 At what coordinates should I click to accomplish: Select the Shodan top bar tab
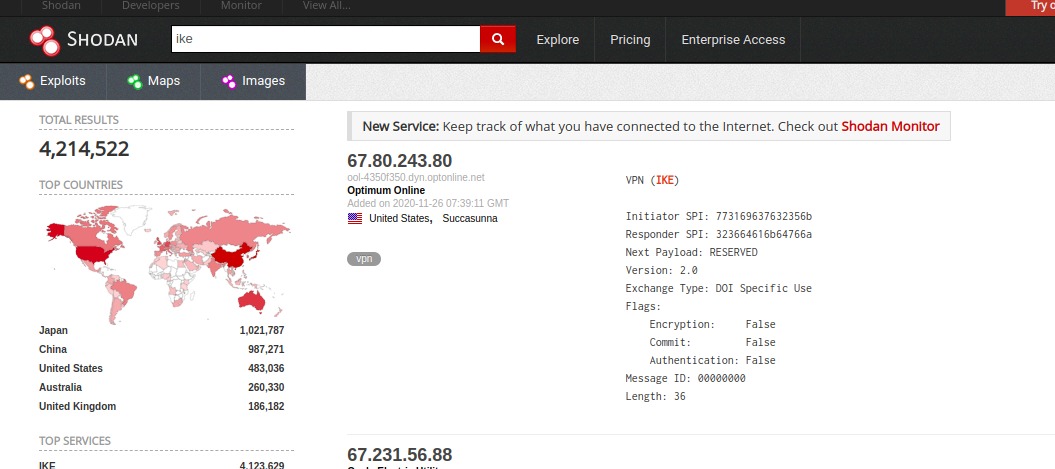[63, 5]
